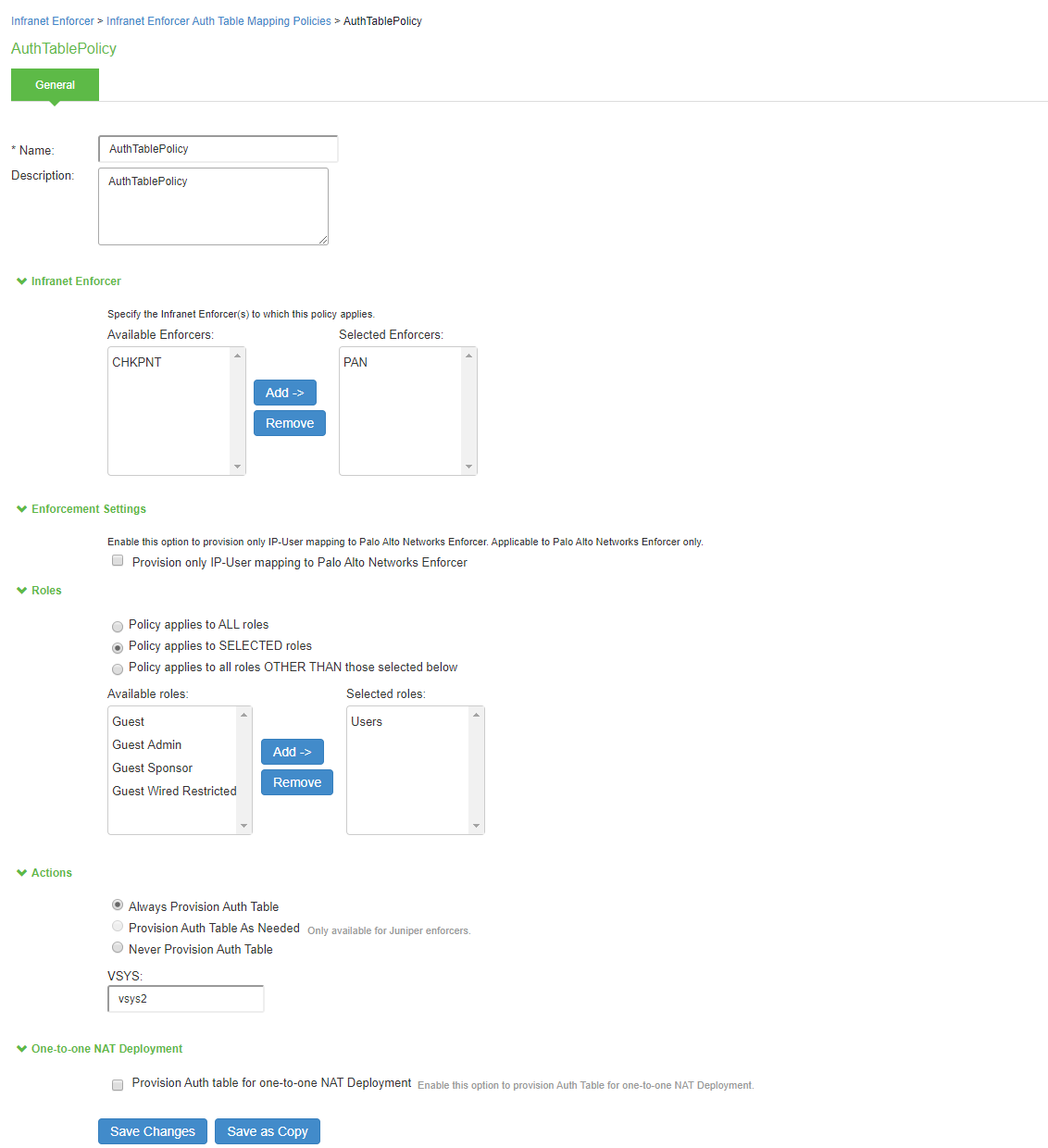Click Available roles scroll up arrow
This screenshot has height=1148, width=1048.
tap(244, 715)
